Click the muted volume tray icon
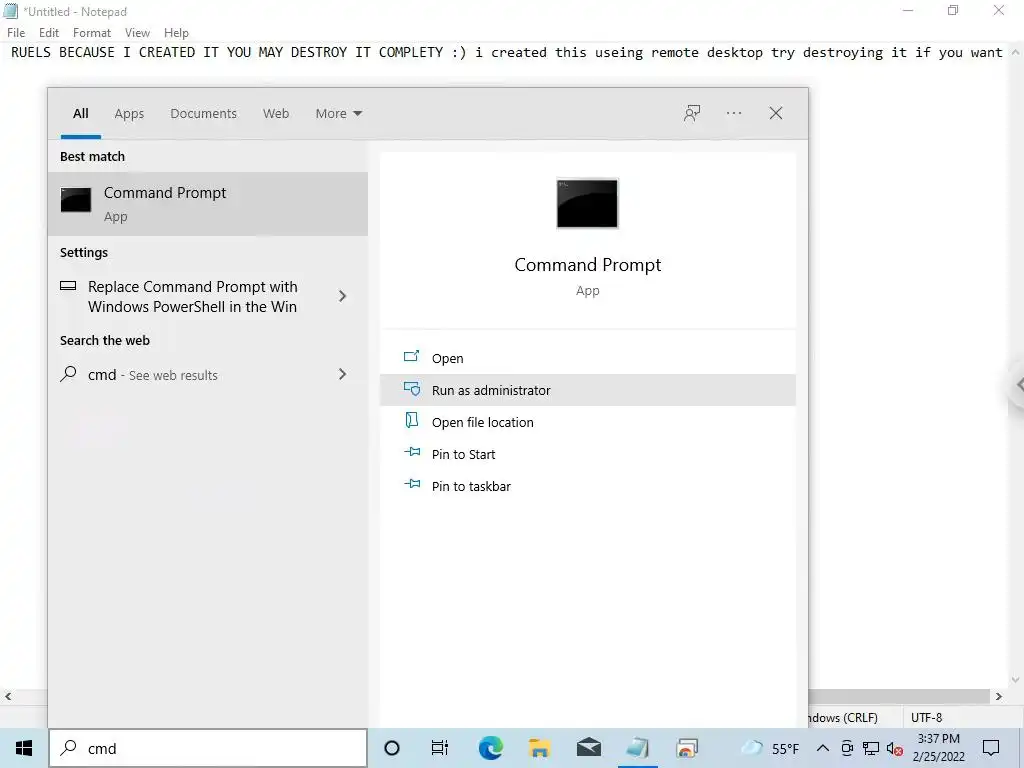 (894, 749)
